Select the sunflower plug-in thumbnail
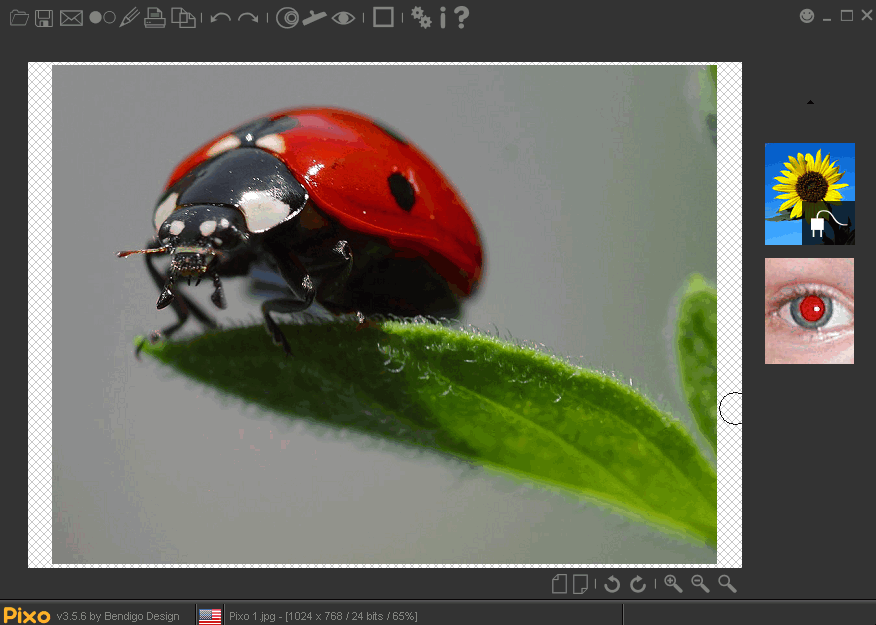Screen dimensions: 876x625 pos(810,194)
